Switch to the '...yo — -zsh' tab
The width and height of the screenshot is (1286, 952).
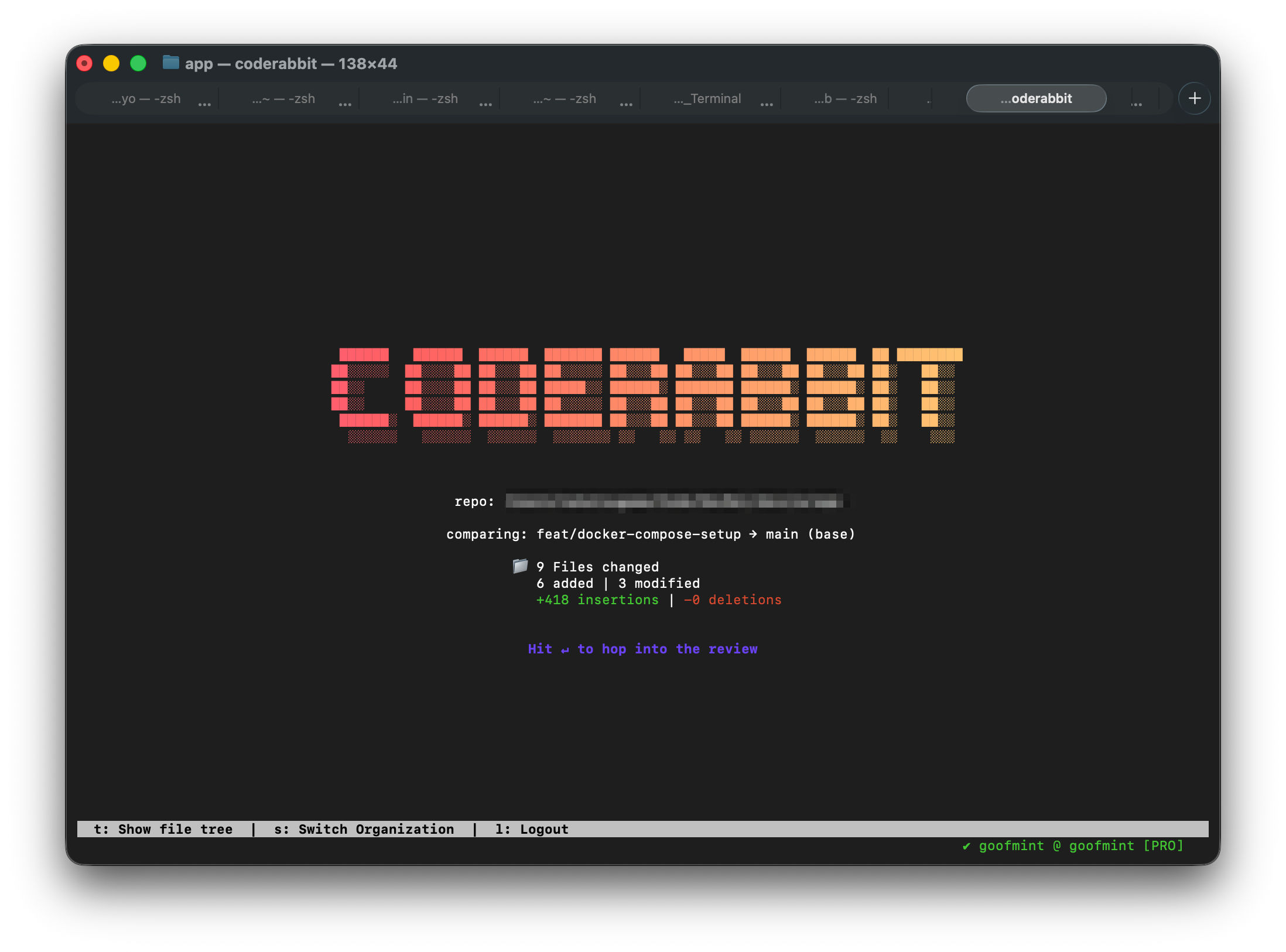tap(146, 98)
